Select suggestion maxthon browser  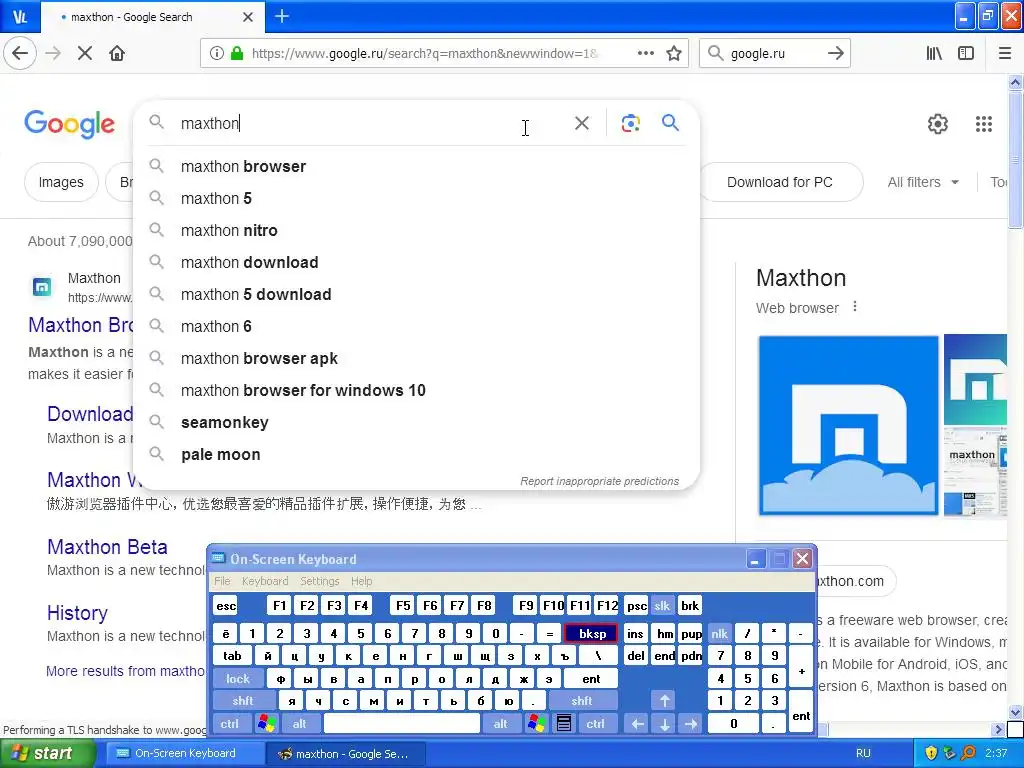coord(415,167)
